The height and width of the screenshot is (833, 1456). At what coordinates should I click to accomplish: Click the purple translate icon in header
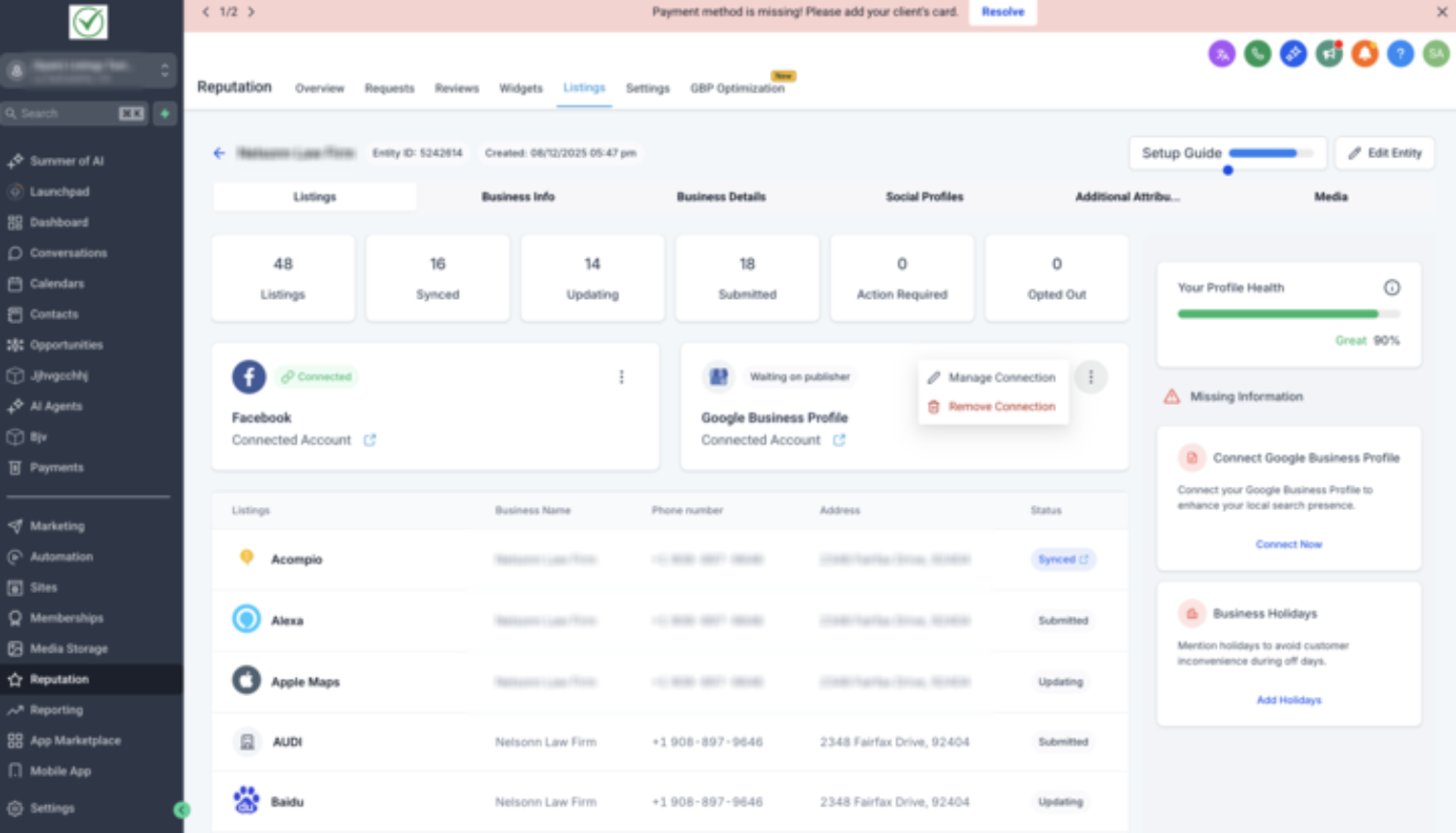point(1222,54)
